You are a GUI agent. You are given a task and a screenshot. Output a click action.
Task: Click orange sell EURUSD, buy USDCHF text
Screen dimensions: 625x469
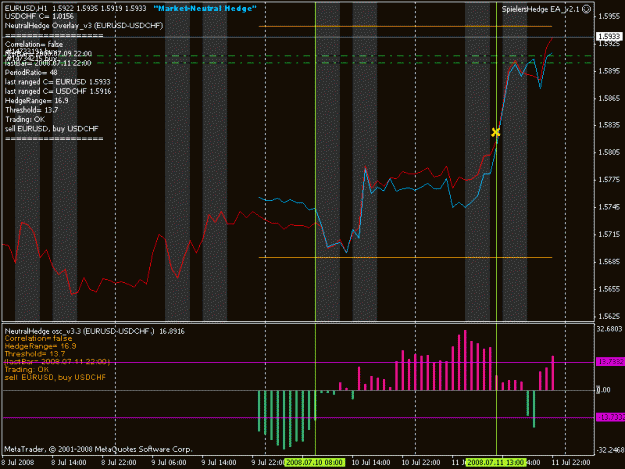point(55,377)
